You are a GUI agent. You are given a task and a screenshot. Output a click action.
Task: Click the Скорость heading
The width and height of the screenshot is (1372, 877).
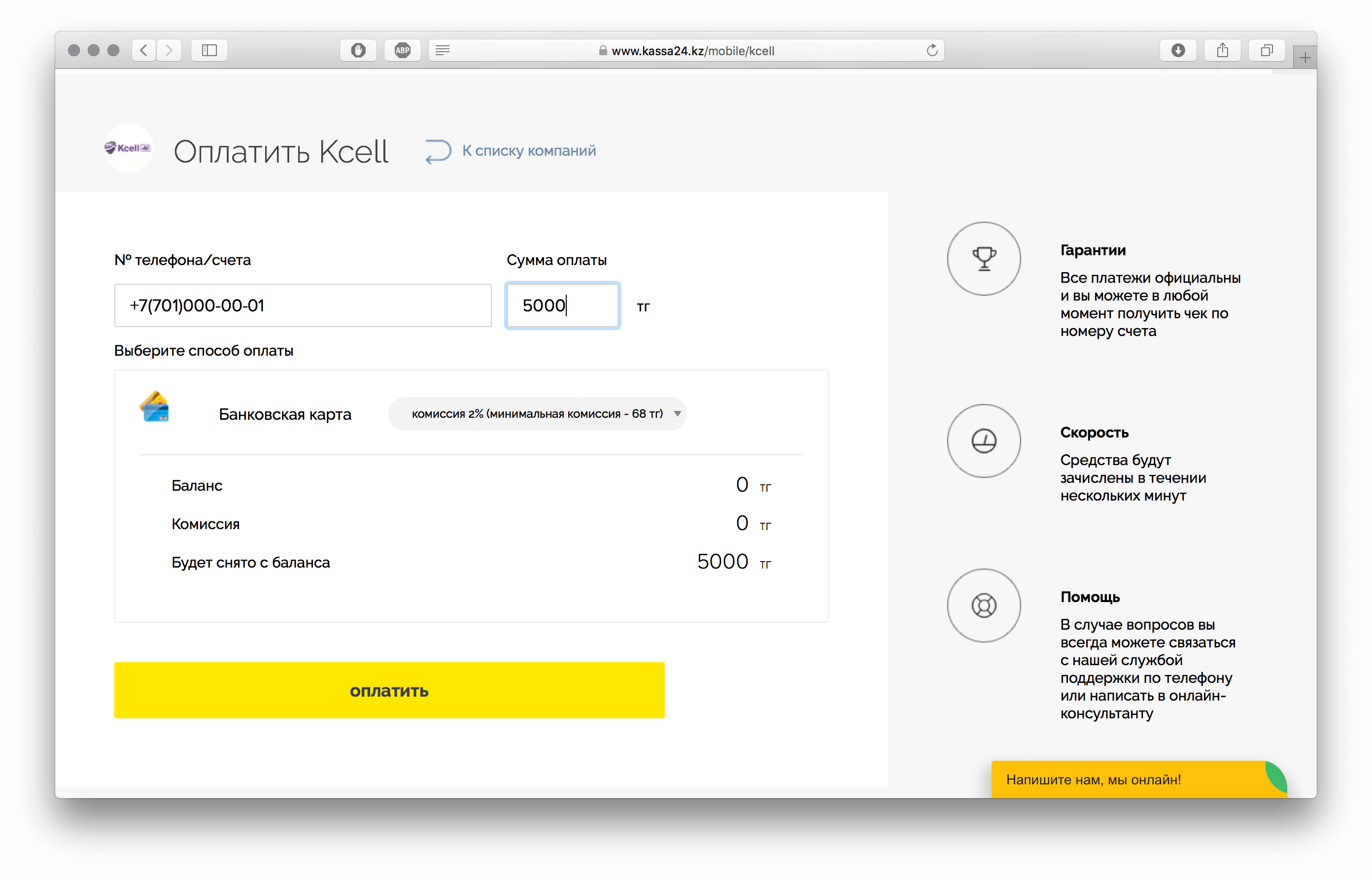click(x=1094, y=432)
